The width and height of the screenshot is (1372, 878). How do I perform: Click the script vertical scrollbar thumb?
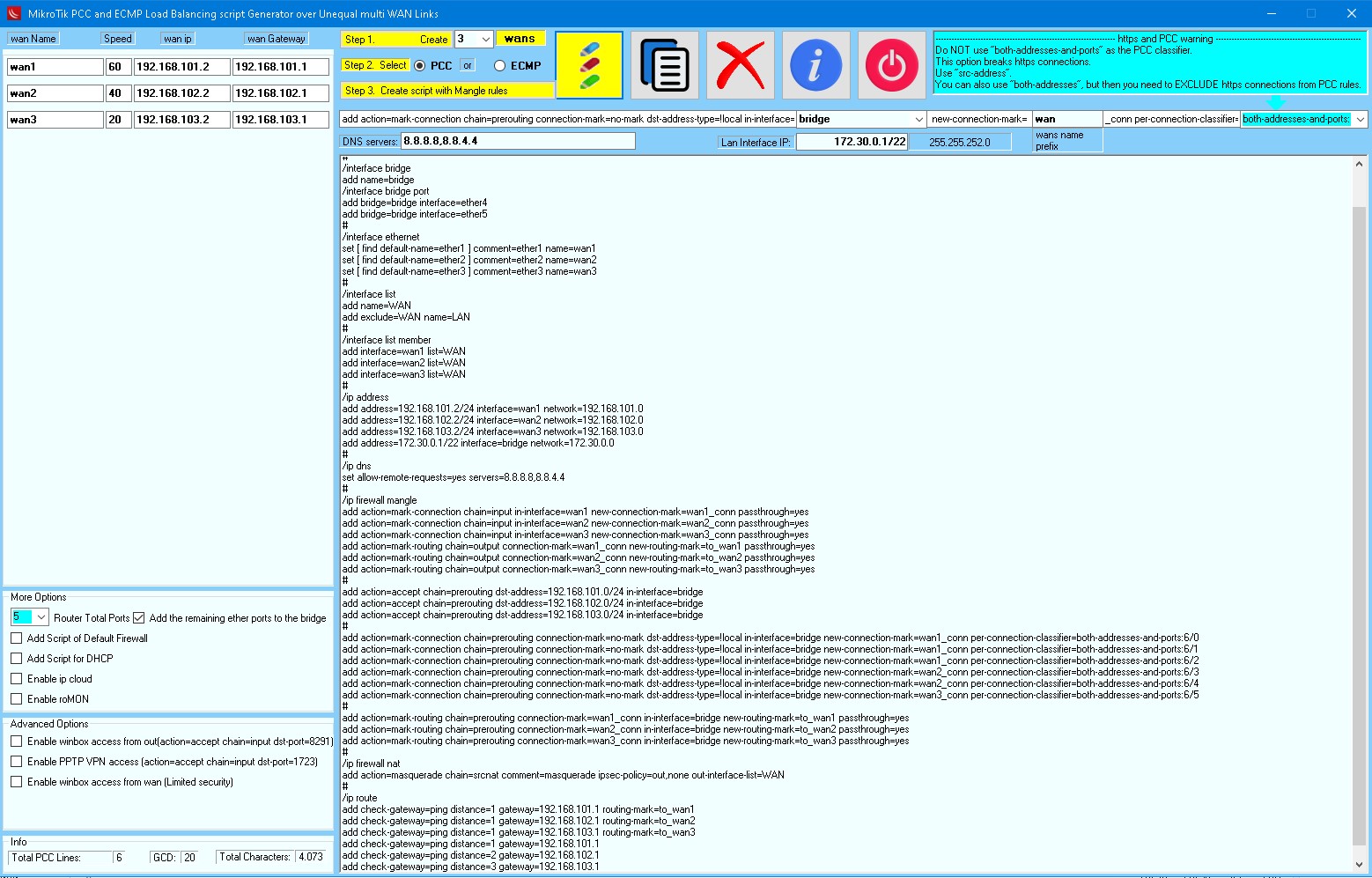(x=1359, y=524)
